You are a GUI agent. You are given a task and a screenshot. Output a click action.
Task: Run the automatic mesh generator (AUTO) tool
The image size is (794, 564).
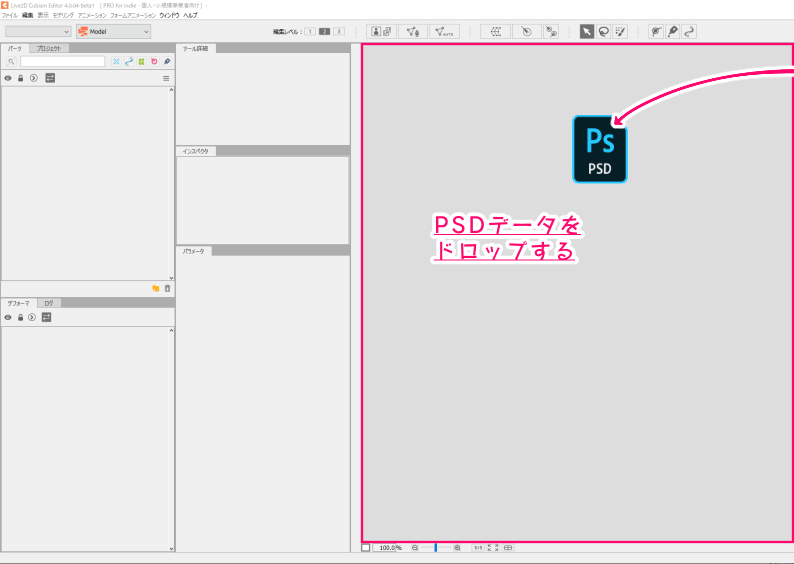[444, 31]
